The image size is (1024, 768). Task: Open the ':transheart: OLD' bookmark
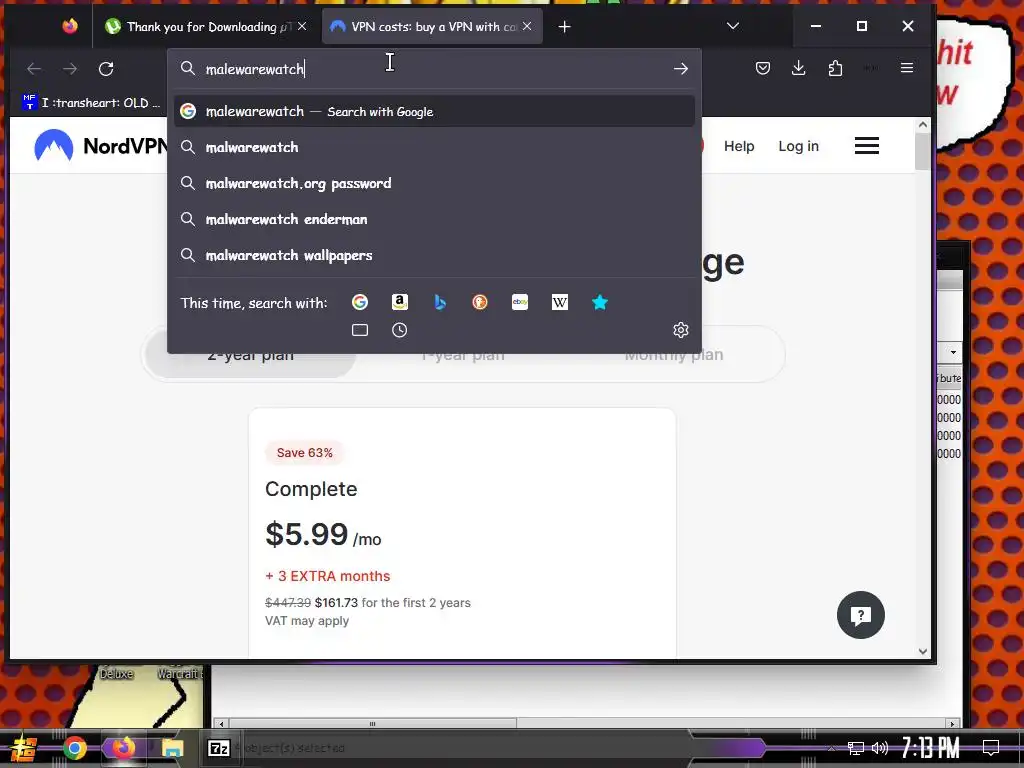[91, 103]
